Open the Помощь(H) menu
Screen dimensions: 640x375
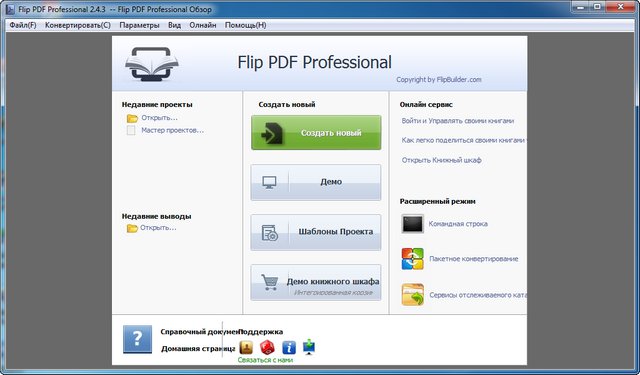tap(245, 25)
